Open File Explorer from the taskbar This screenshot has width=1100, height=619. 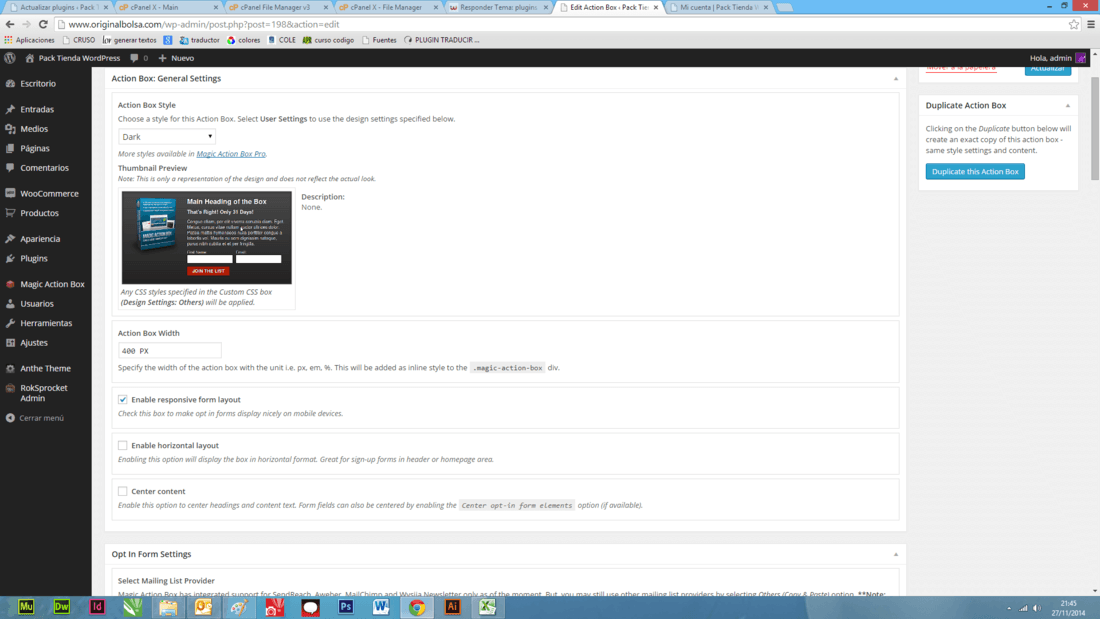click(168, 606)
